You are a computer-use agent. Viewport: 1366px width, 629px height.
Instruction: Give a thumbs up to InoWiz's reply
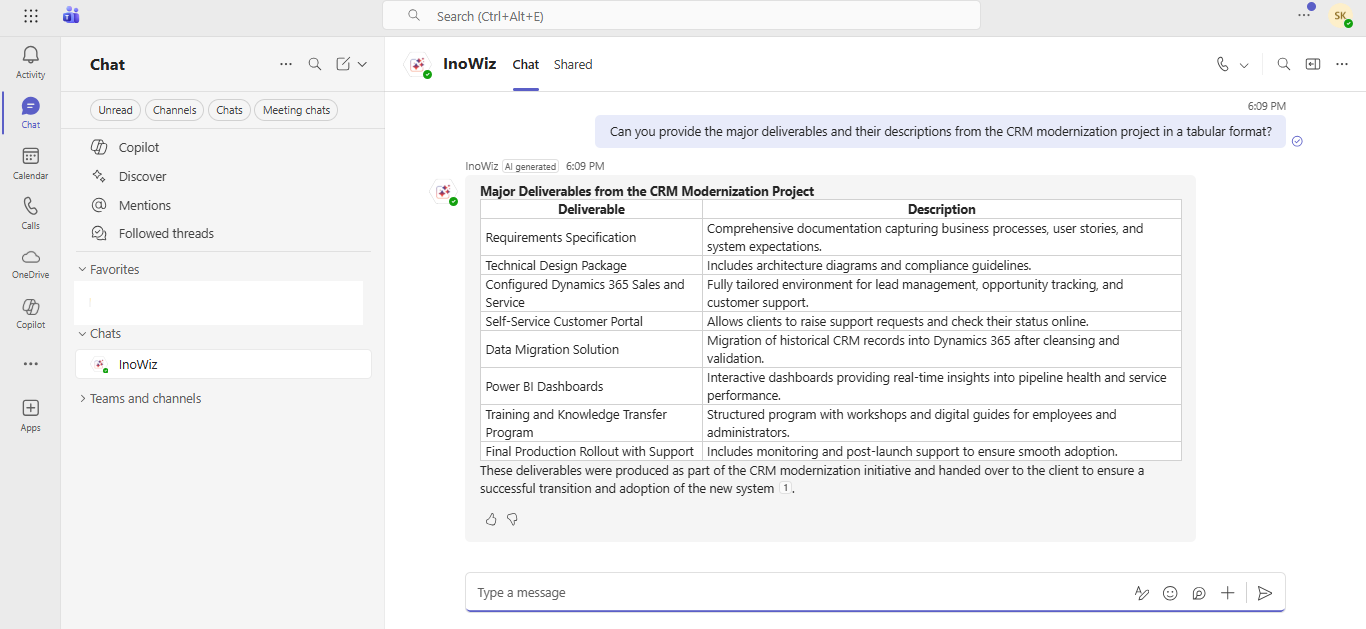[x=491, y=519]
